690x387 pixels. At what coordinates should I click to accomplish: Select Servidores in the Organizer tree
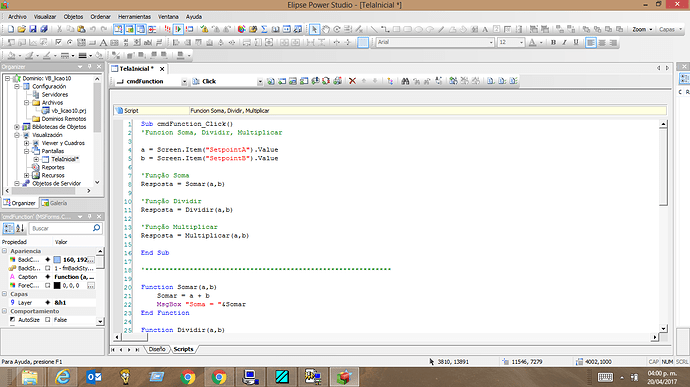click(55, 94)
